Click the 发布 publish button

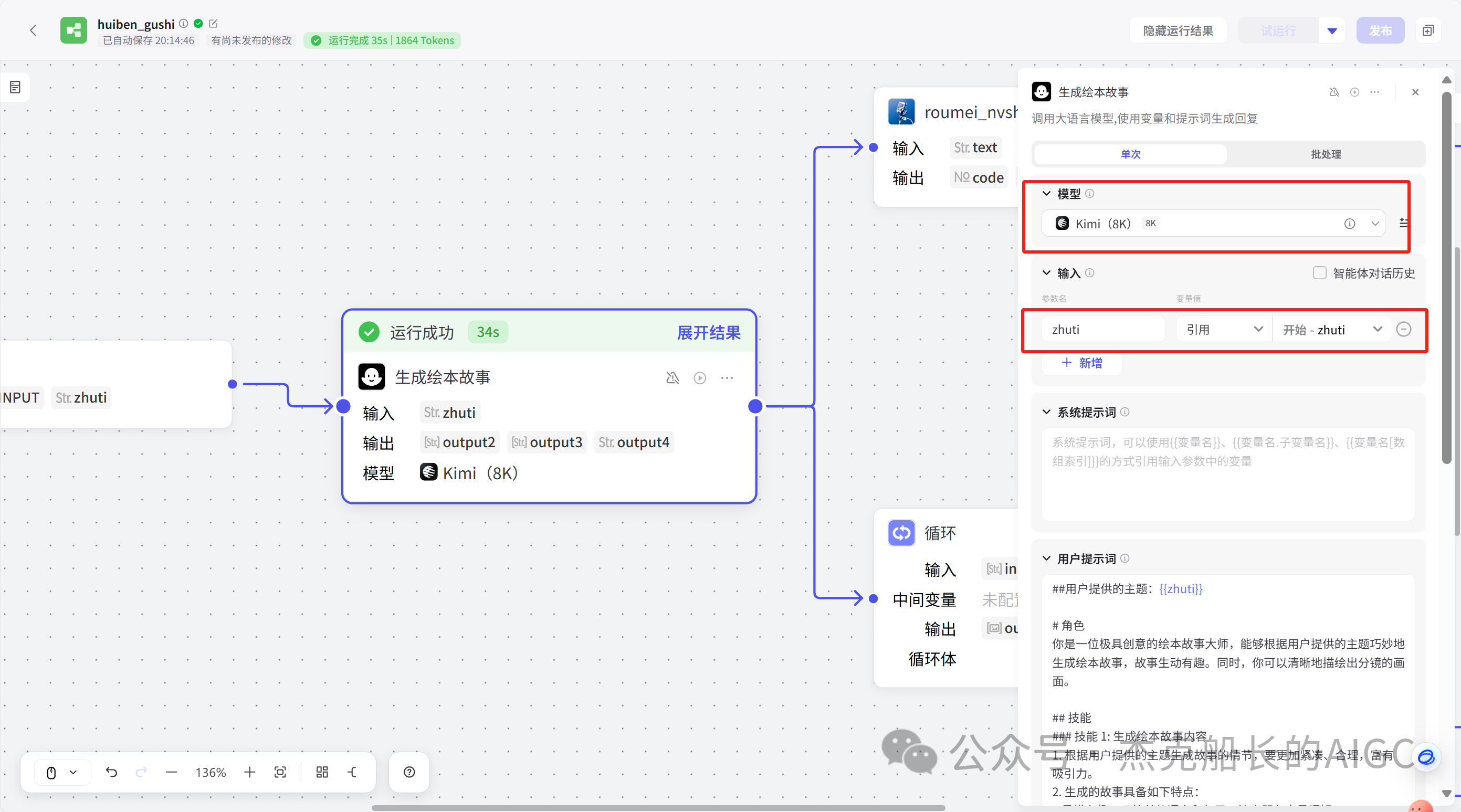coord(1381,30)
